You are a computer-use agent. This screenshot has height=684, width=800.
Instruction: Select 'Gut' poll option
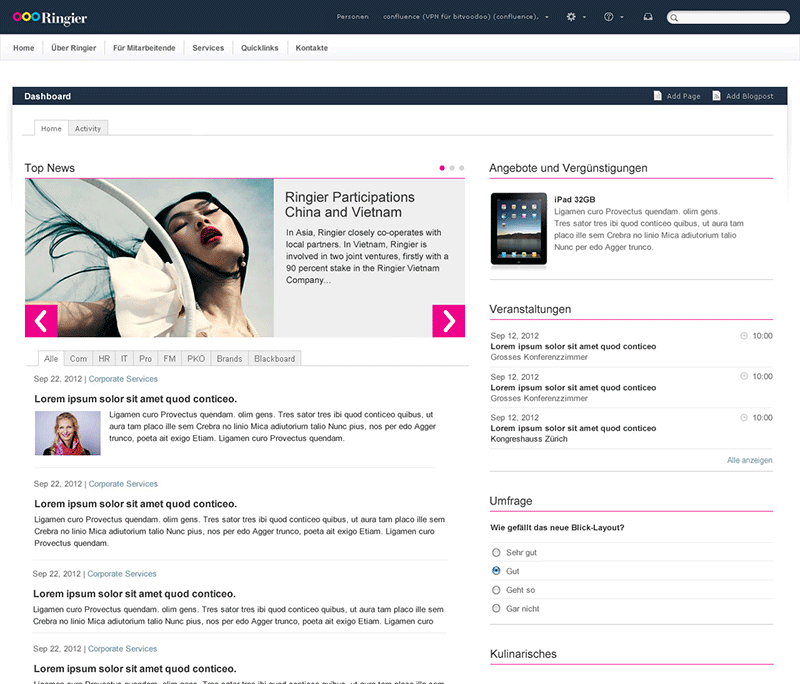click(x=496, y=571)
